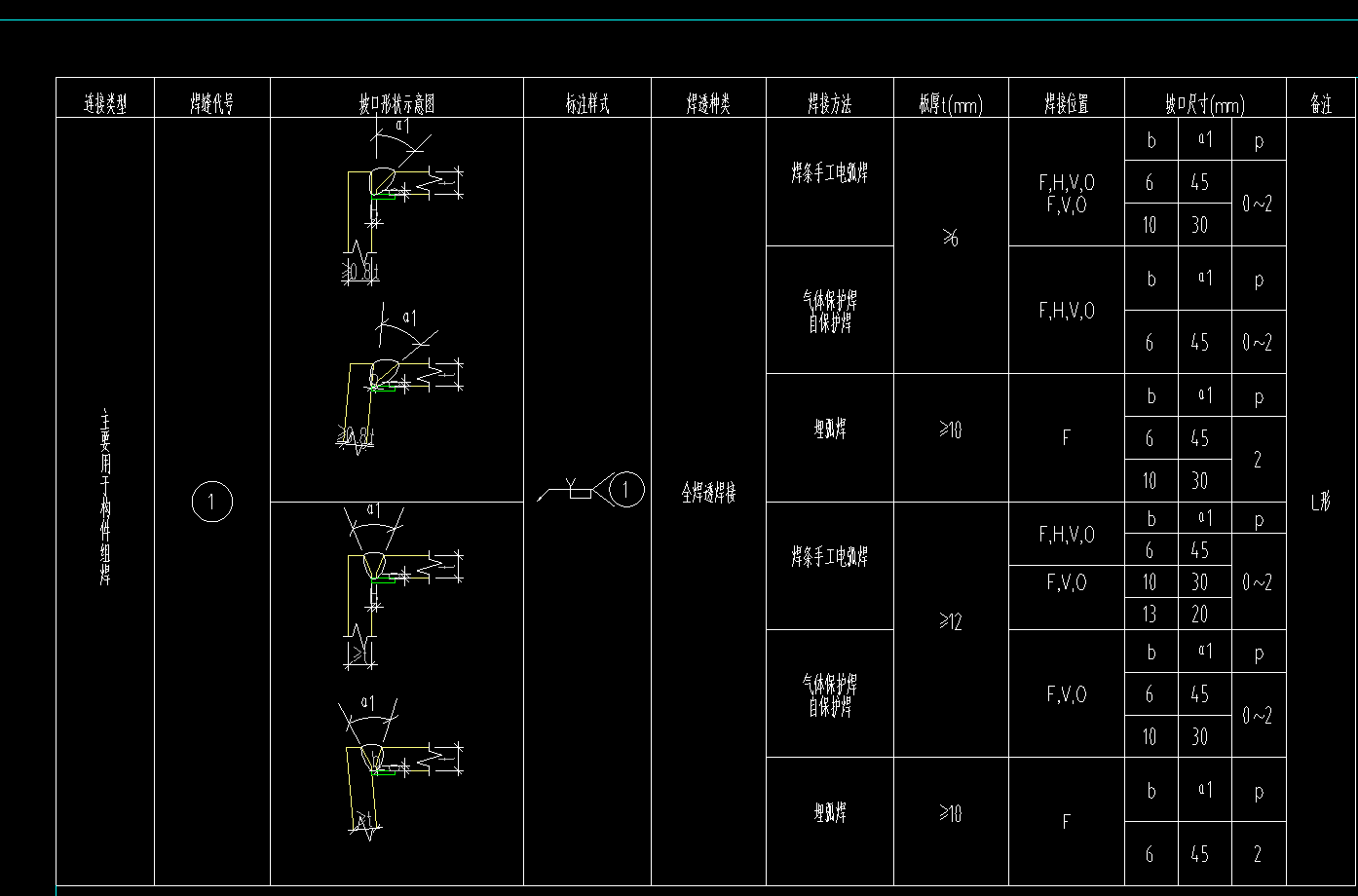Click the 备注 column header
Screen dimensions: 1358x896
[1321, 104]
